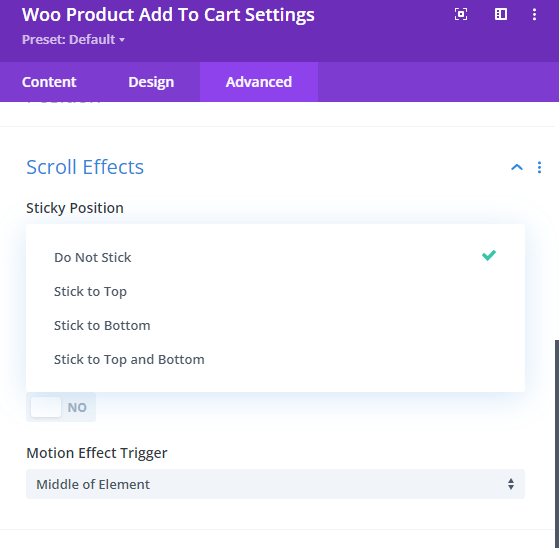Screen dimensions: 559x548
Task: Click the Scroll Effects section title
Action: [85, 167]
